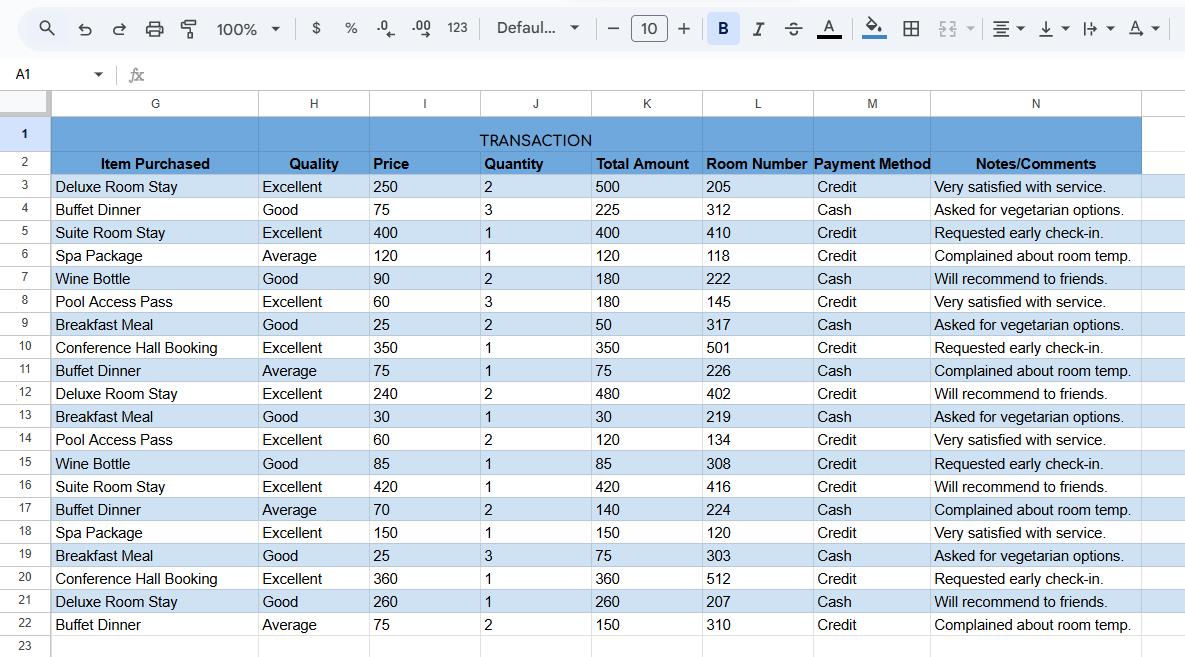Image resolution: width=1185 pixels, height=657 pixels.
Task: Click the redo arrow icon
Action: tap(119, 29)
